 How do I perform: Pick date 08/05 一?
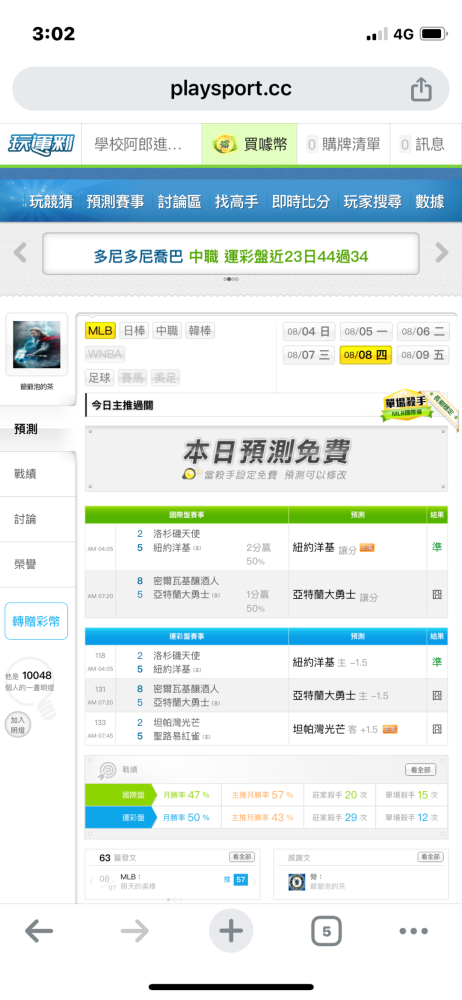(367, 332)
